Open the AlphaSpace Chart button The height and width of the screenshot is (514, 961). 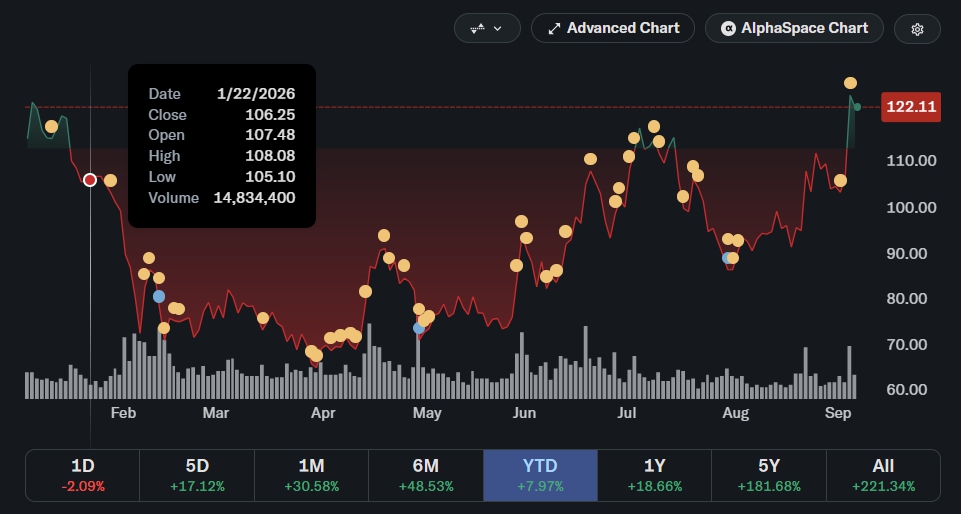pos(794,29)
